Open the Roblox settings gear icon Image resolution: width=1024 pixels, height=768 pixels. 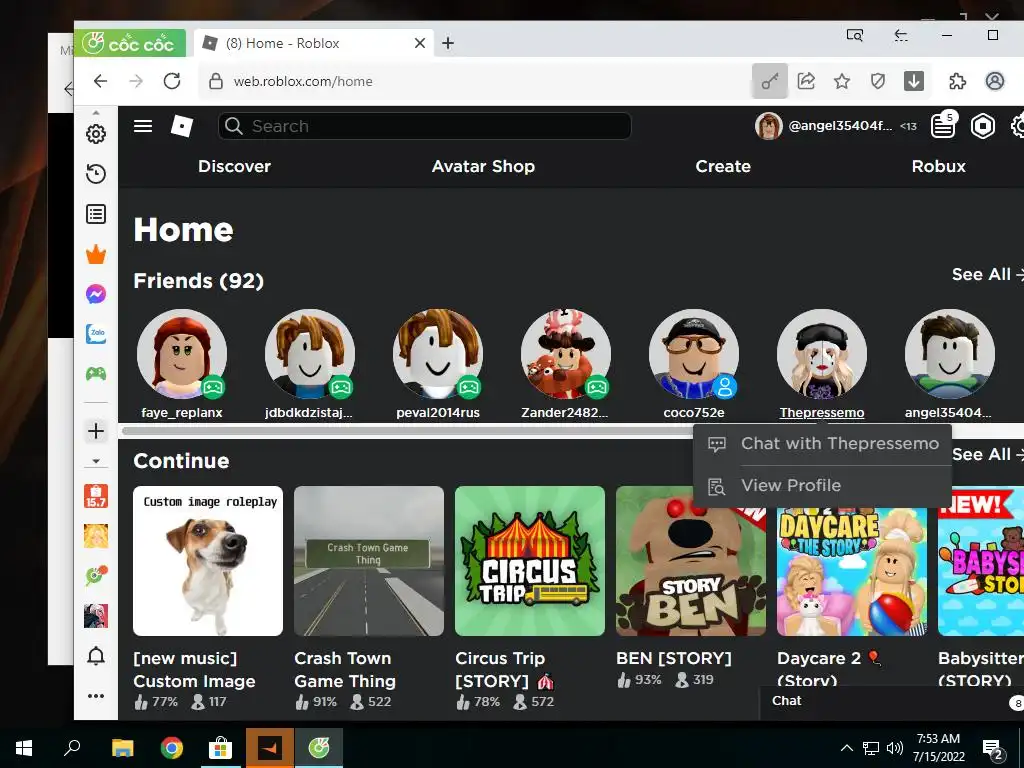(x=1017, y=126)
